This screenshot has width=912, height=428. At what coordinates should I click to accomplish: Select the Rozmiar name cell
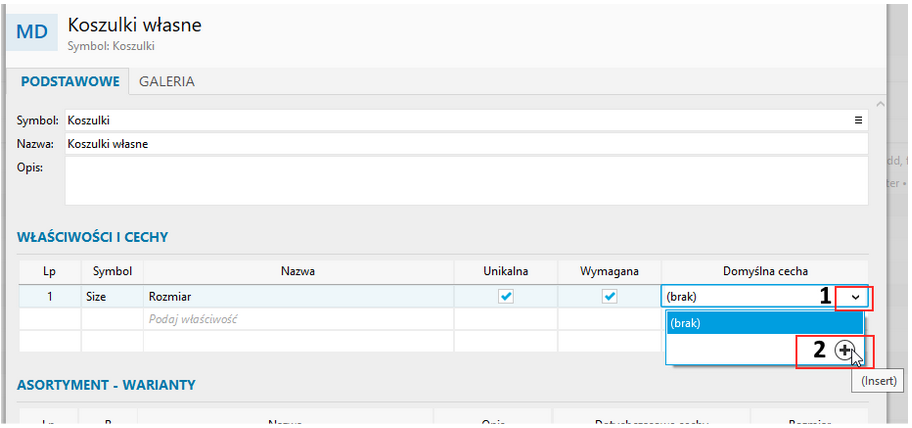coord(298,297)
